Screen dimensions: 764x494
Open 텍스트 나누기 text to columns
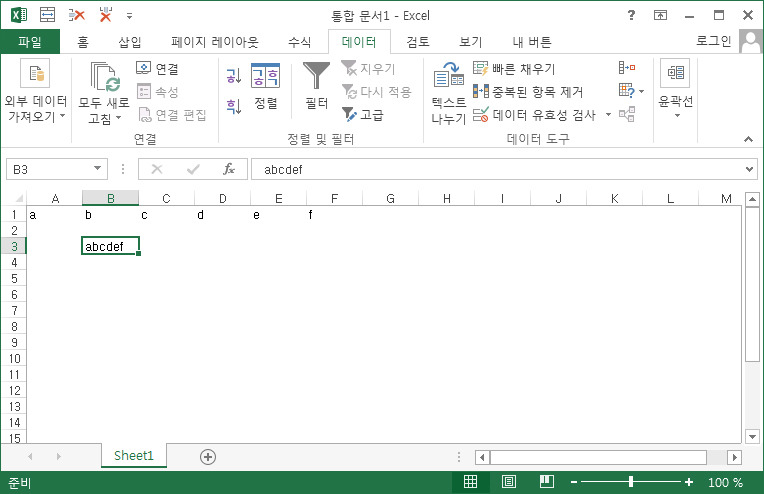pos(449,93)
